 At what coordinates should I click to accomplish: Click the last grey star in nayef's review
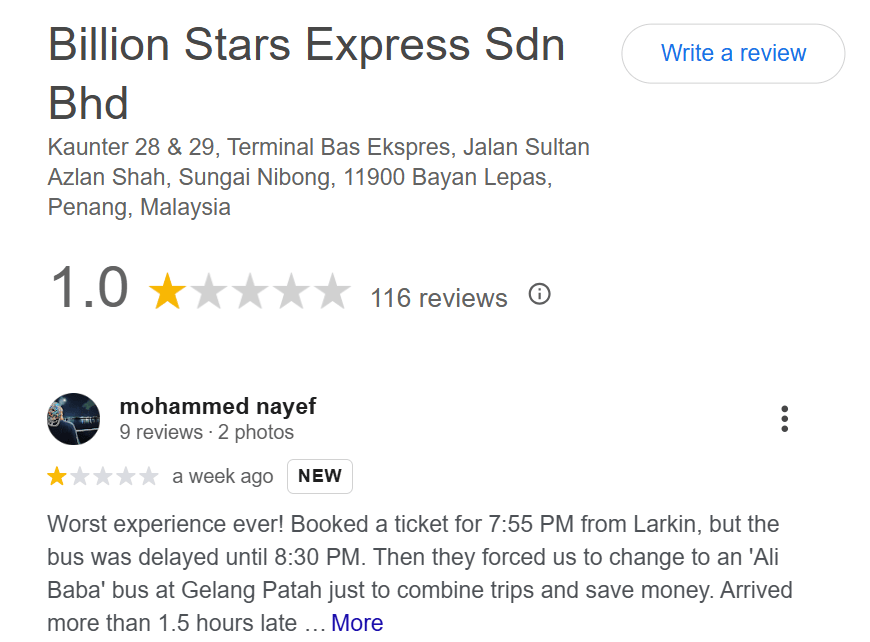click(148, 476)
